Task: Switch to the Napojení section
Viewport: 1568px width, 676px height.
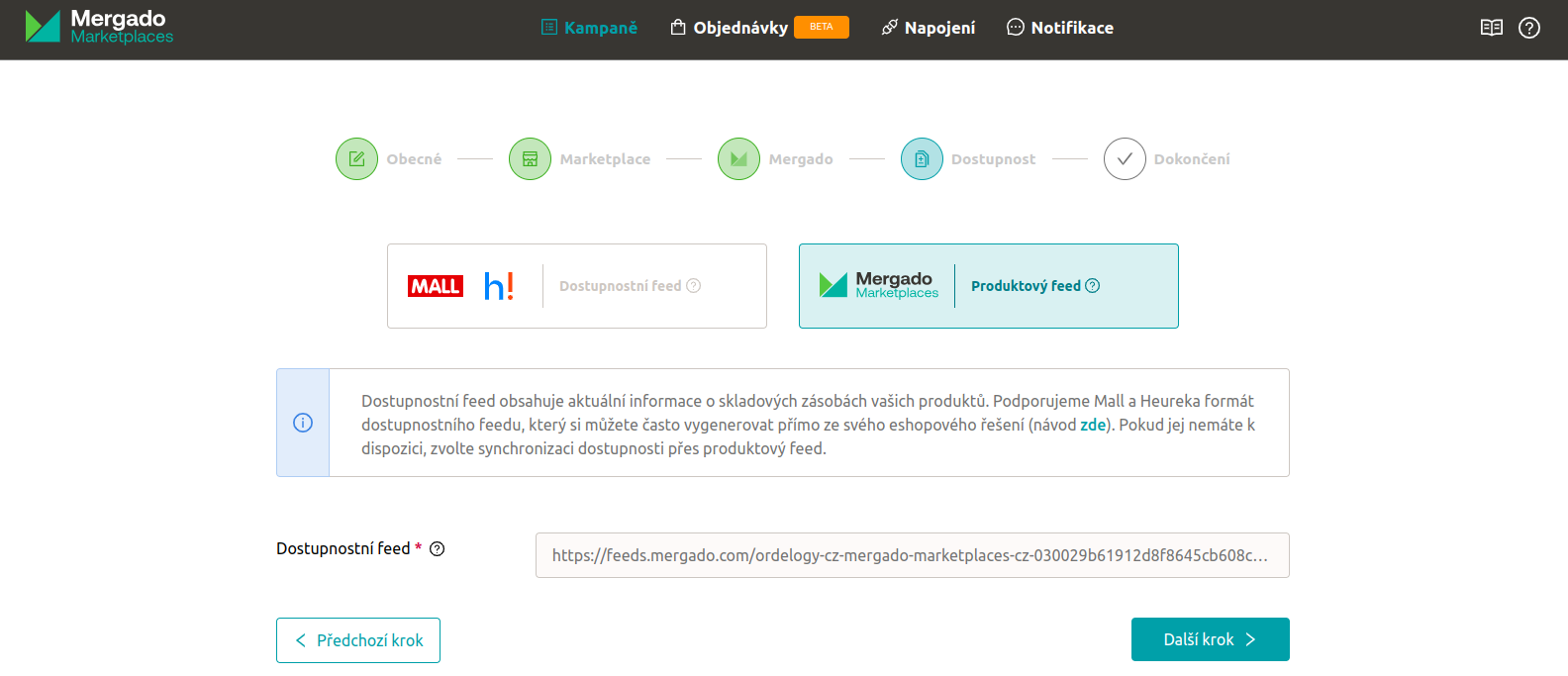Action: click(x=928, y=28)
